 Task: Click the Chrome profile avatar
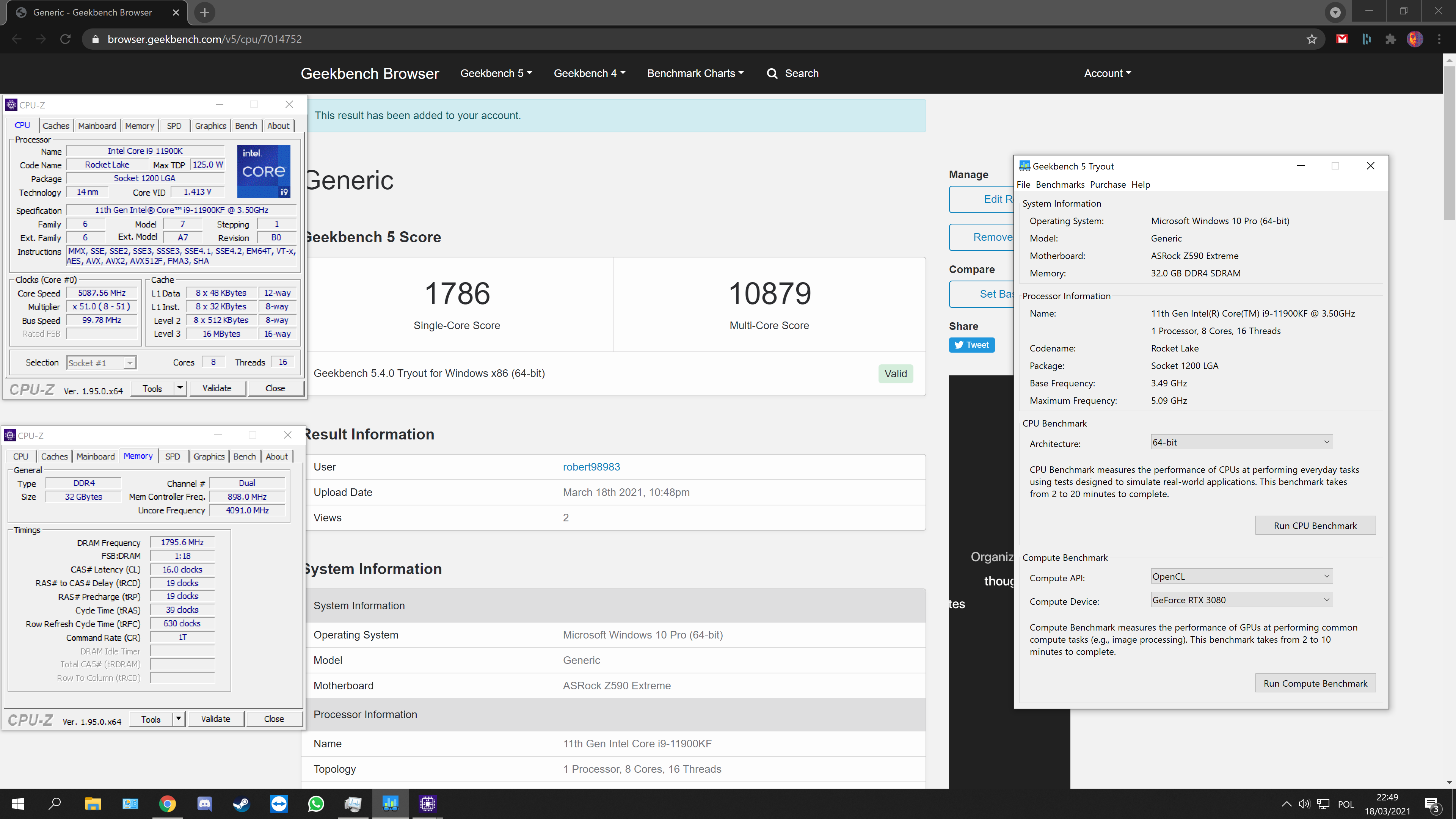pyautogui.click(x=1415, y=39)
